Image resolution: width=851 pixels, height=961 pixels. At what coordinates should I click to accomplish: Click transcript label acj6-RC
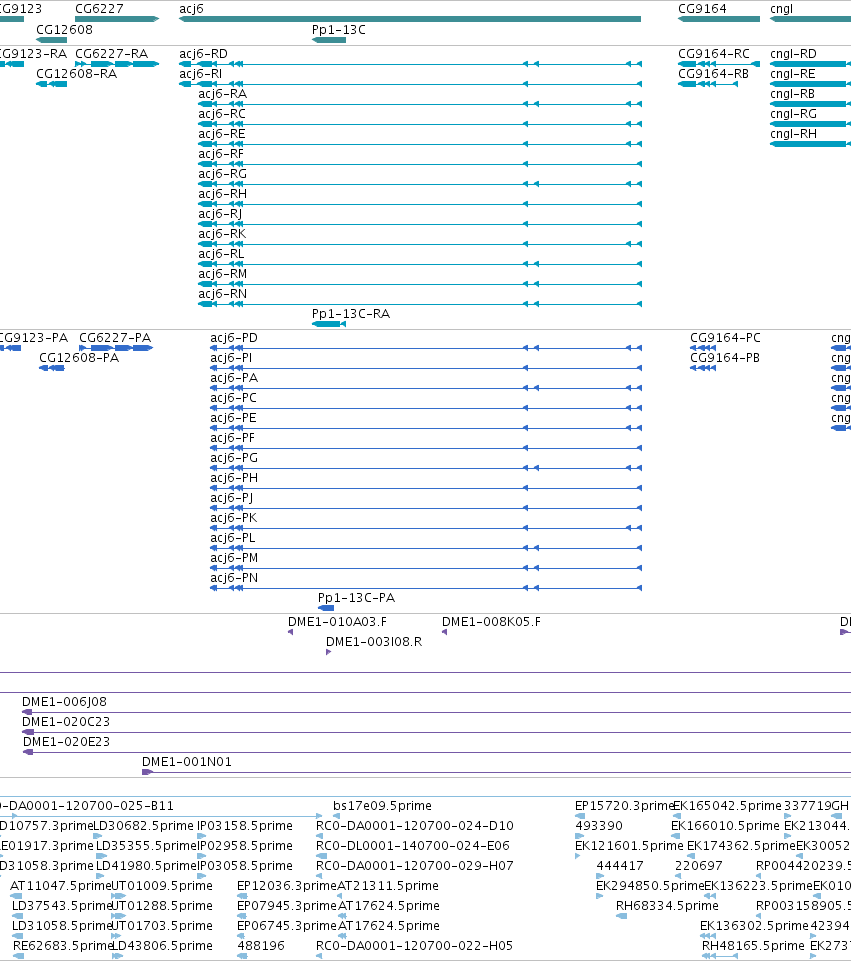coord(222,114)
